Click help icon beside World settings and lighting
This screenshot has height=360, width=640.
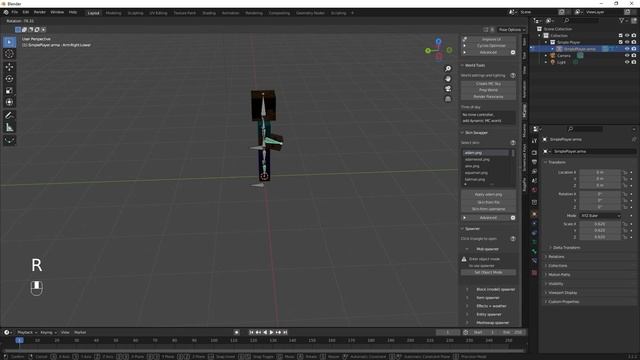(513, 76)
